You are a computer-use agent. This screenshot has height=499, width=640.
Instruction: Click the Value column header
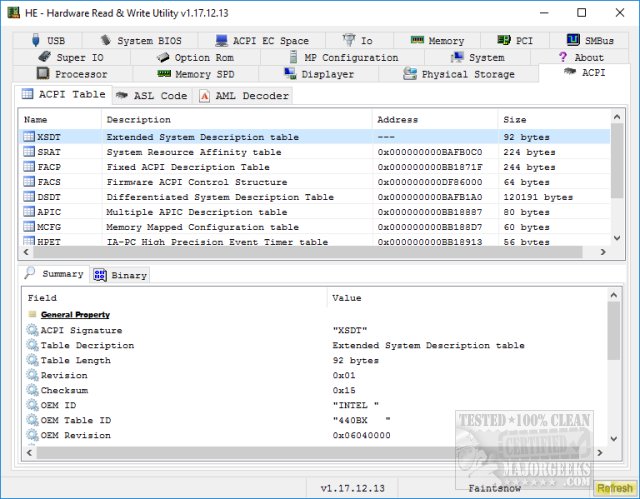click(x=467, y=298)
